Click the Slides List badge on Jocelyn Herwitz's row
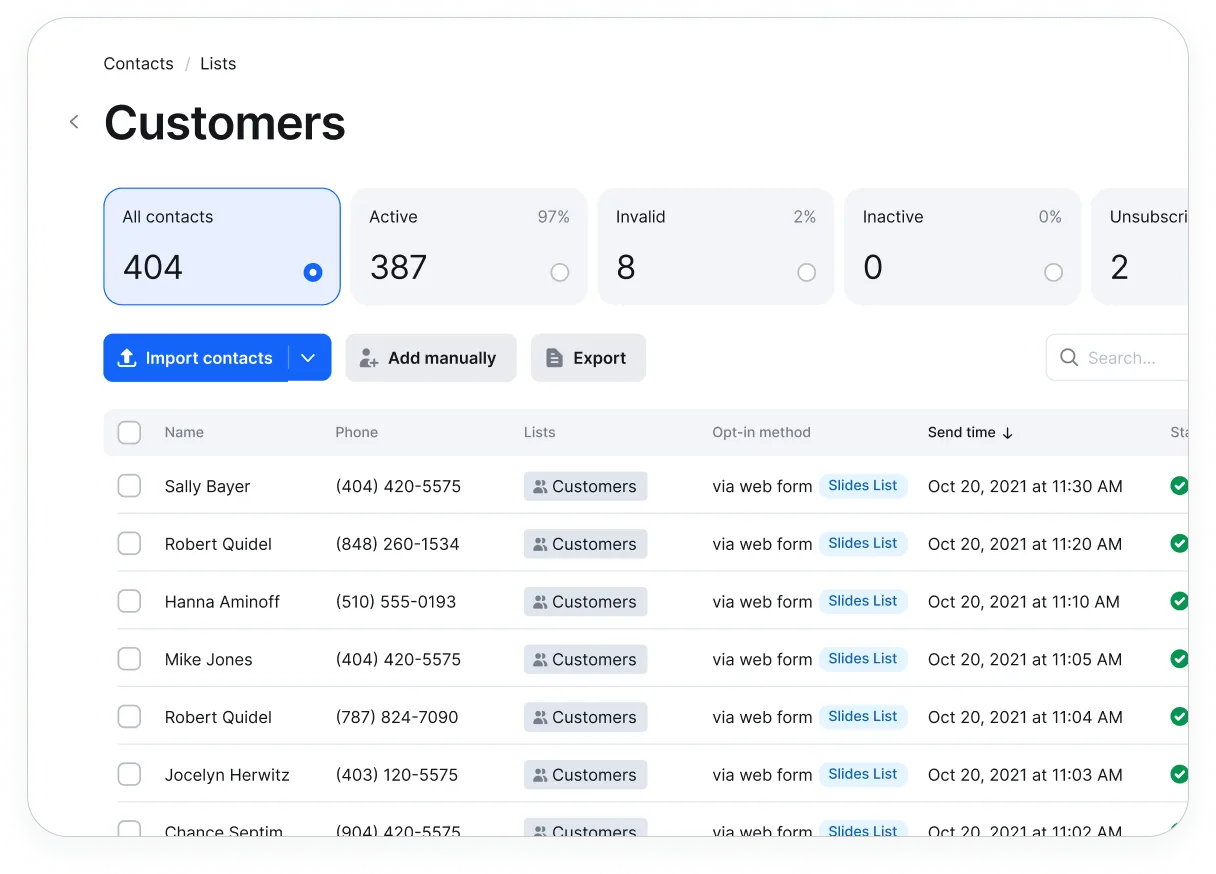The height and width of the screenshot is (874, 1216). click(x=863, y=774)
